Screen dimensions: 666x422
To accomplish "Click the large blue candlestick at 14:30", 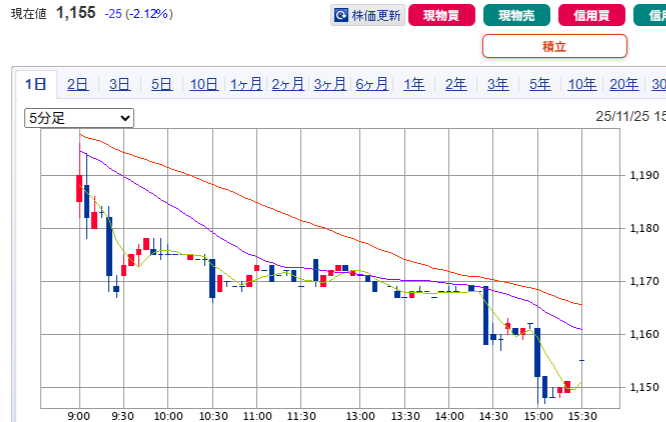I will [x=486, y=316].
